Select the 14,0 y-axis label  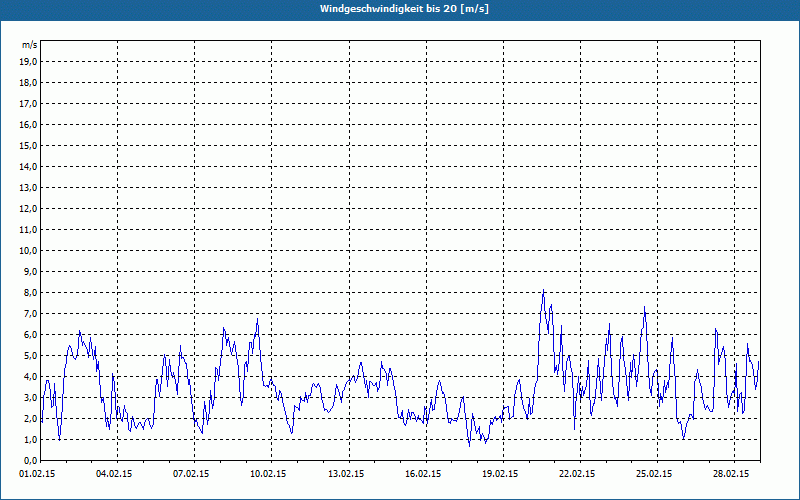point(29,166)
